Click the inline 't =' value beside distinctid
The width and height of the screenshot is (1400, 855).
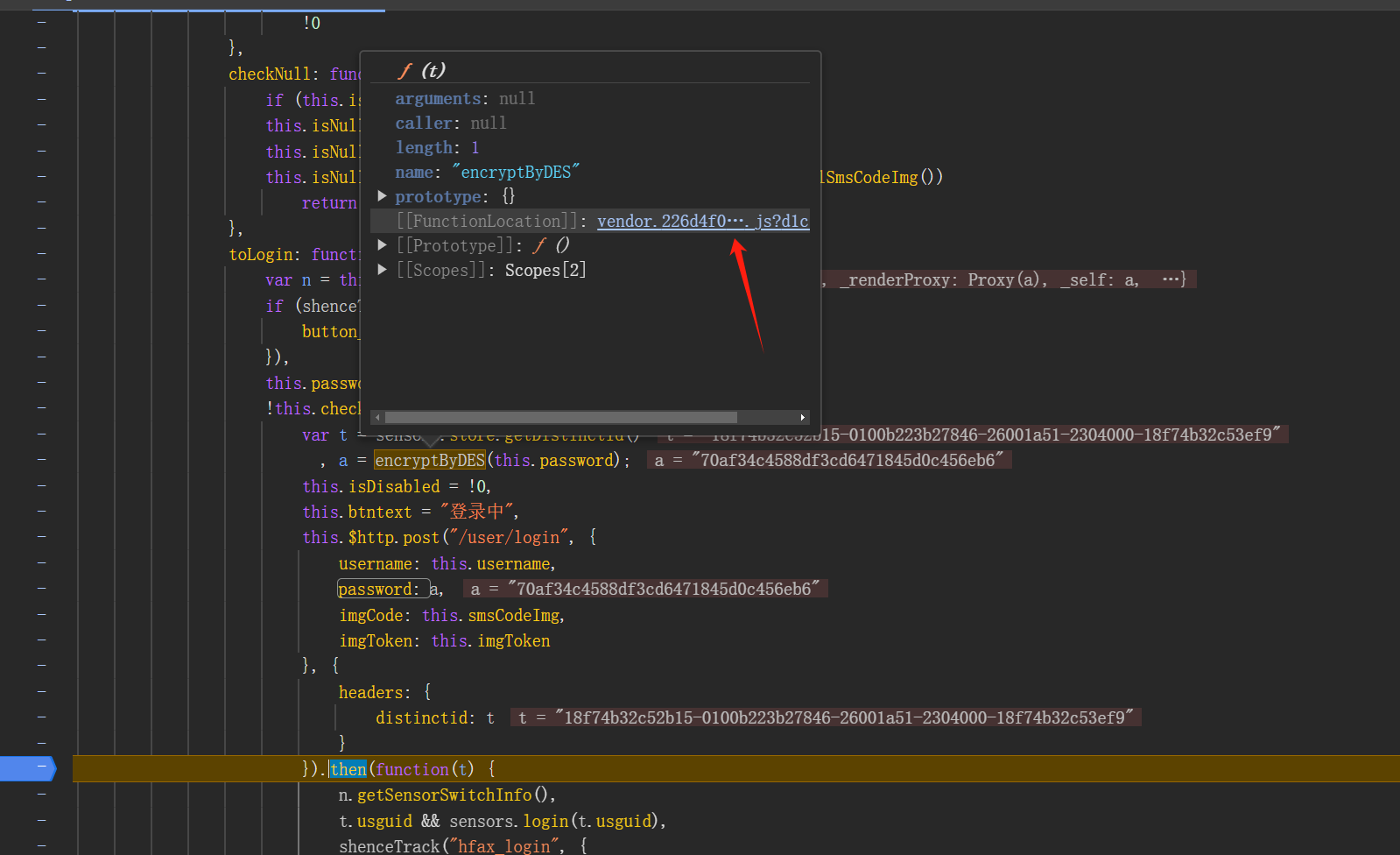click(x=826, y=717)
